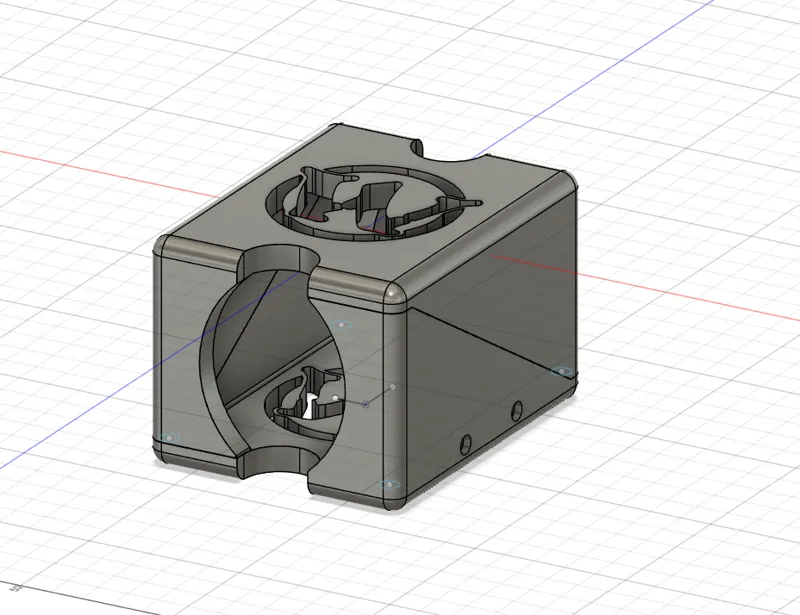Select the small round hole nearest the front corner
Screen dimensions: 800x615
(465, 444)
